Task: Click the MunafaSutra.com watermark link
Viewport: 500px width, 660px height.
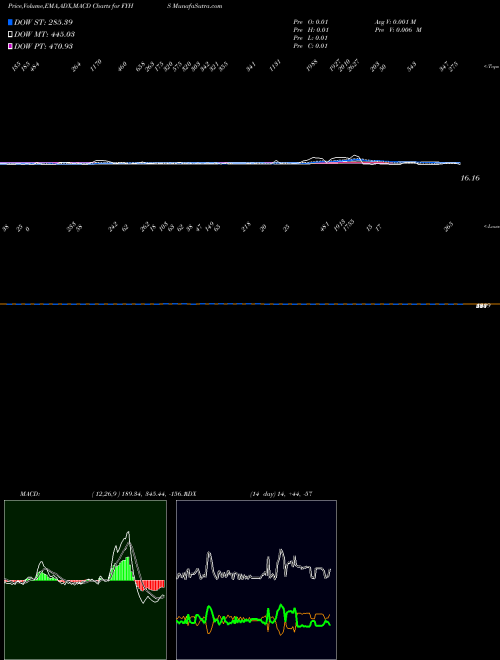Action: click(x=200, y=6)
